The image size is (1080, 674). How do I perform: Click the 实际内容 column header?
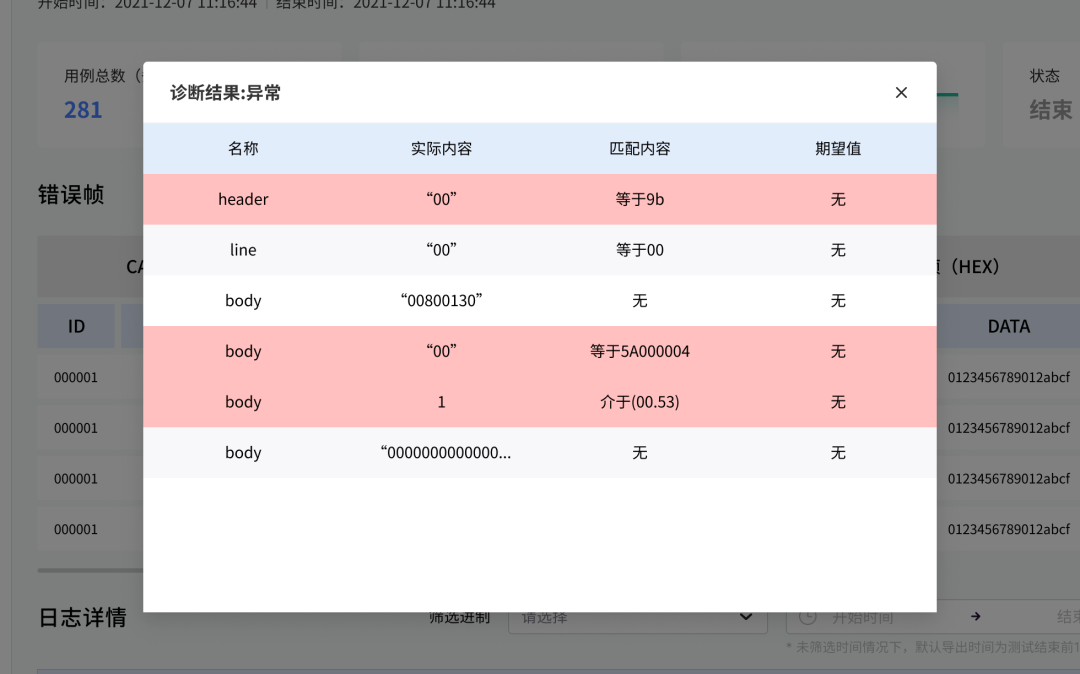(441, 149)
